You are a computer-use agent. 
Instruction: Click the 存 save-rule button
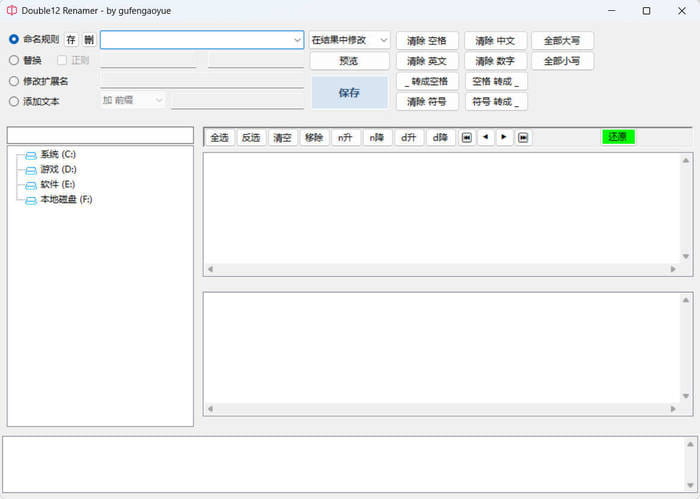tap(71, 40)
